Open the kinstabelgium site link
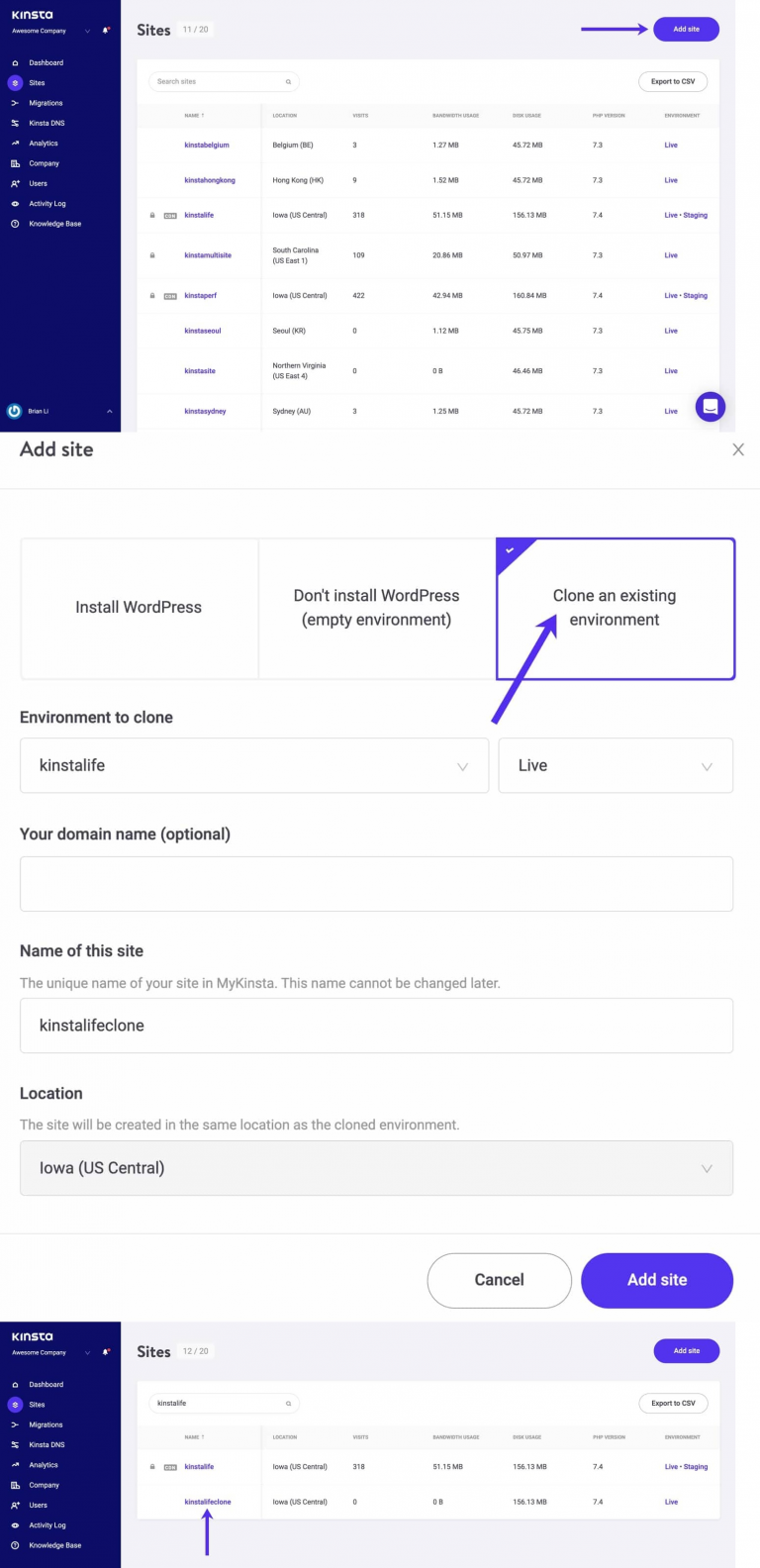This screenshot has height=1568, width=760. point(207,146)
